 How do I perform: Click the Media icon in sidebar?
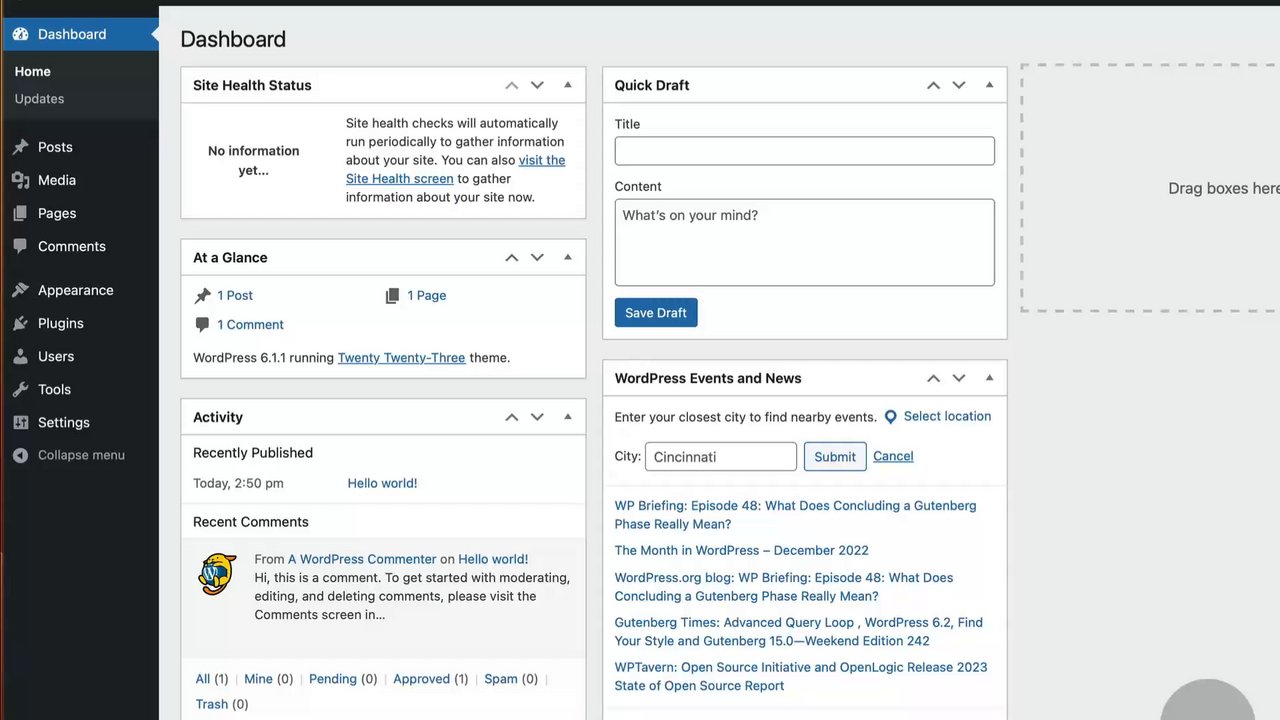(20, 180)
